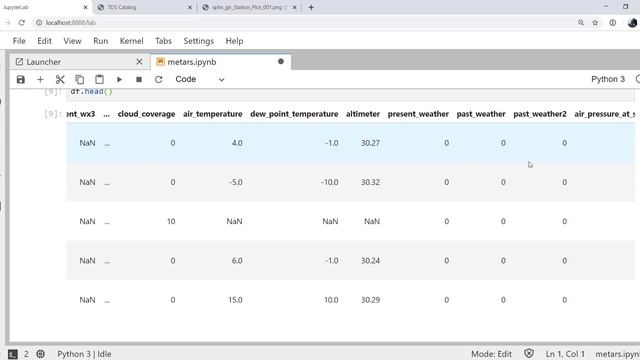Click the present_weather column header
Image resolution: width=640 pixels, height=360 pixels.
pos(418,114)
